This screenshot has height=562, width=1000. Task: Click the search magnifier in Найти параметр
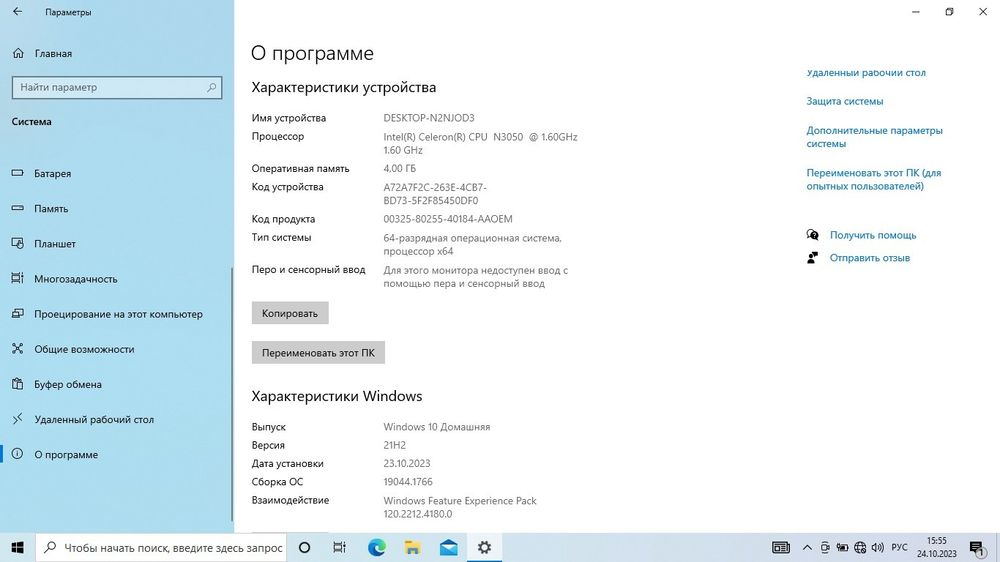coord(212,87)
